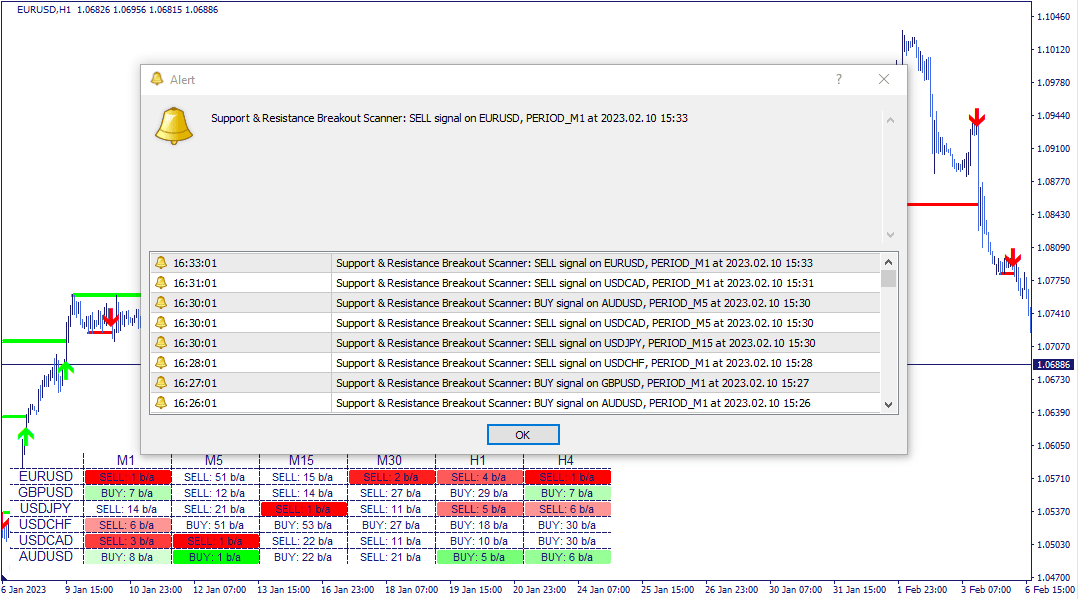The image size is (1078, 599).
Task: Click the AUDUSD M5 green BUY cell in the dashboard
Action: (216, 557)
